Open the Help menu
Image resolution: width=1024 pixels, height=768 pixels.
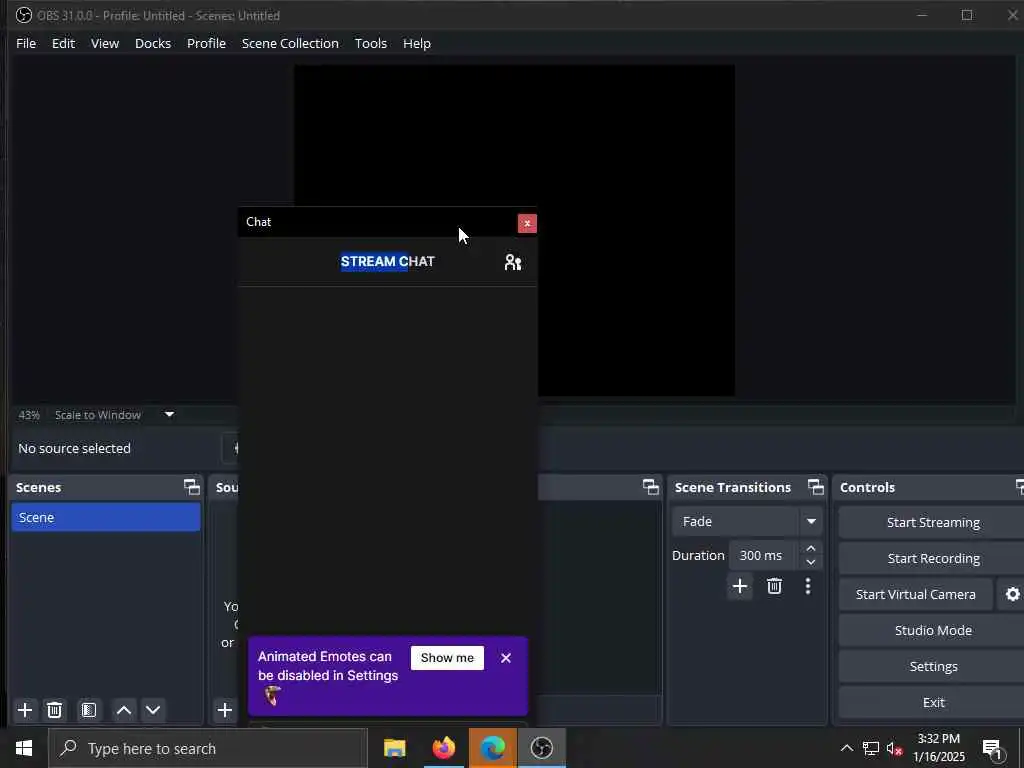click(x=417, y=43)
